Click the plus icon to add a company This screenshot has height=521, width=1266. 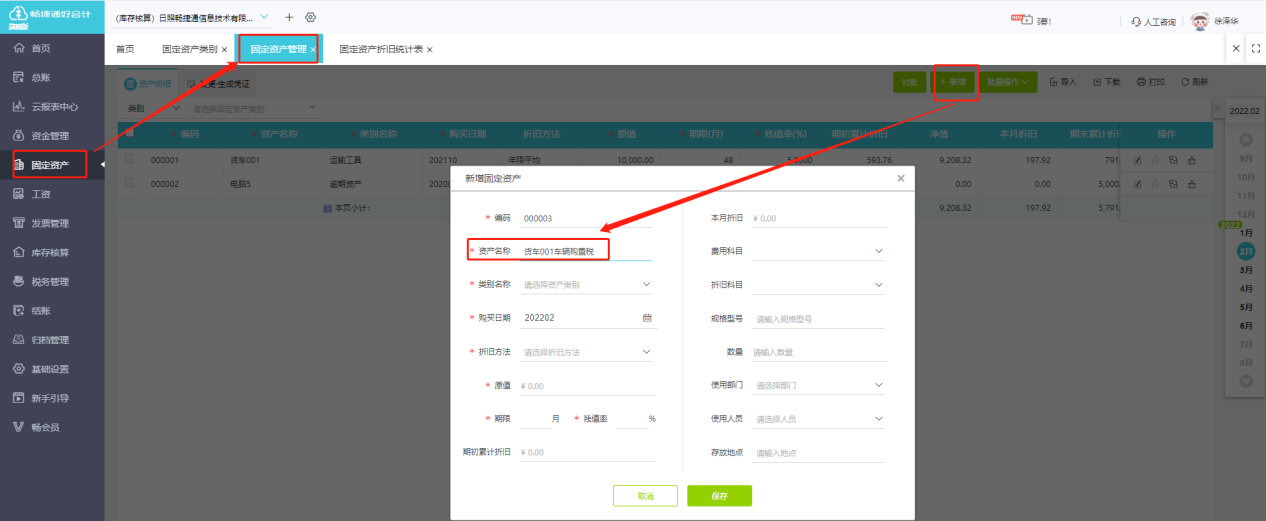[x=290, y=18]
